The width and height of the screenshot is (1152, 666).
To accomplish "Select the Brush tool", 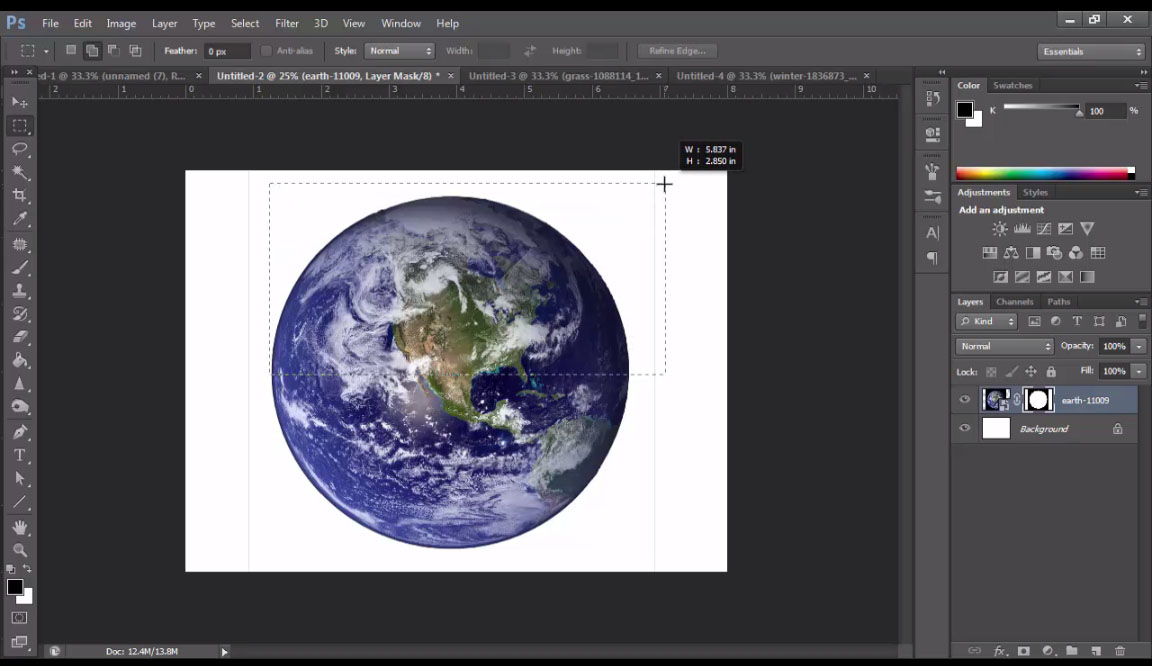I will coord(19,267).
